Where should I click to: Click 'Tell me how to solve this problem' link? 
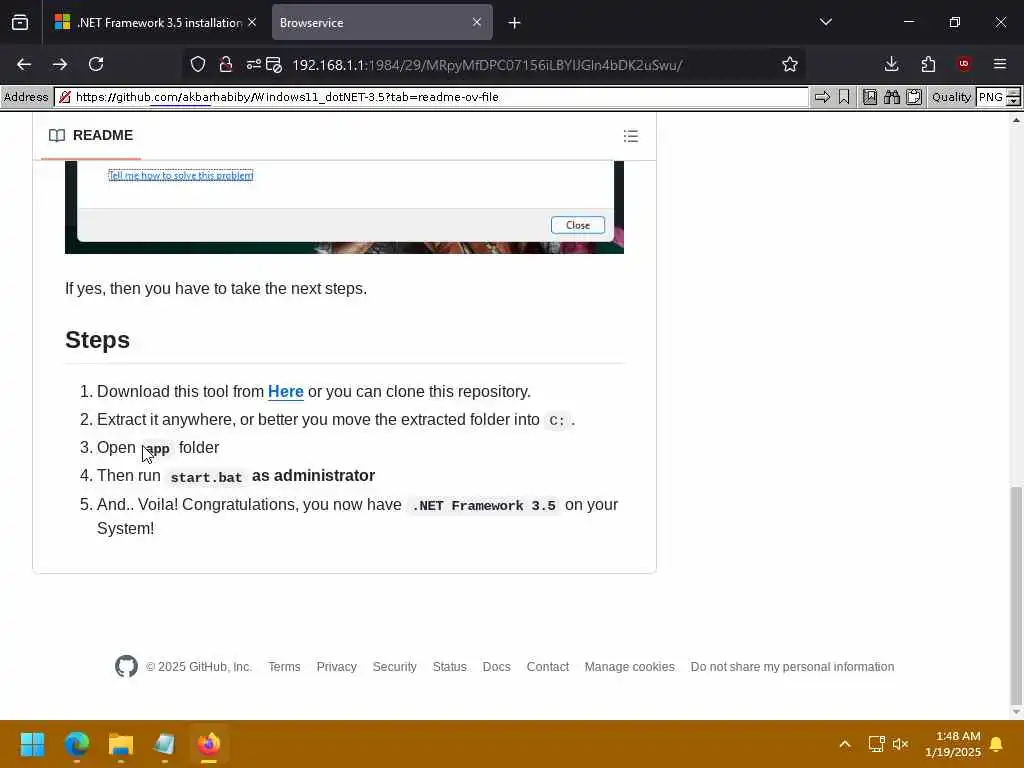[181, 175]
